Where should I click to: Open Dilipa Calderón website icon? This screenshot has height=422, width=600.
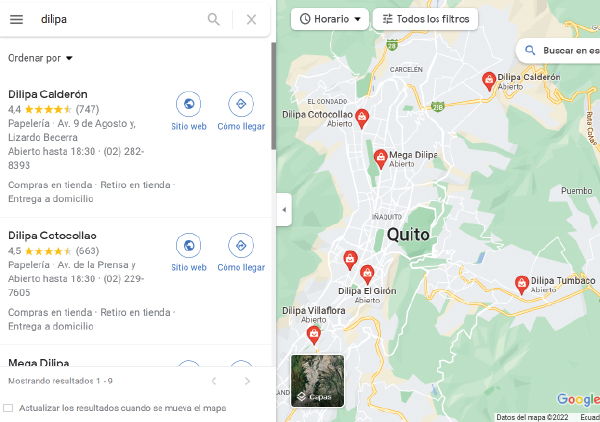pos(189,104)
